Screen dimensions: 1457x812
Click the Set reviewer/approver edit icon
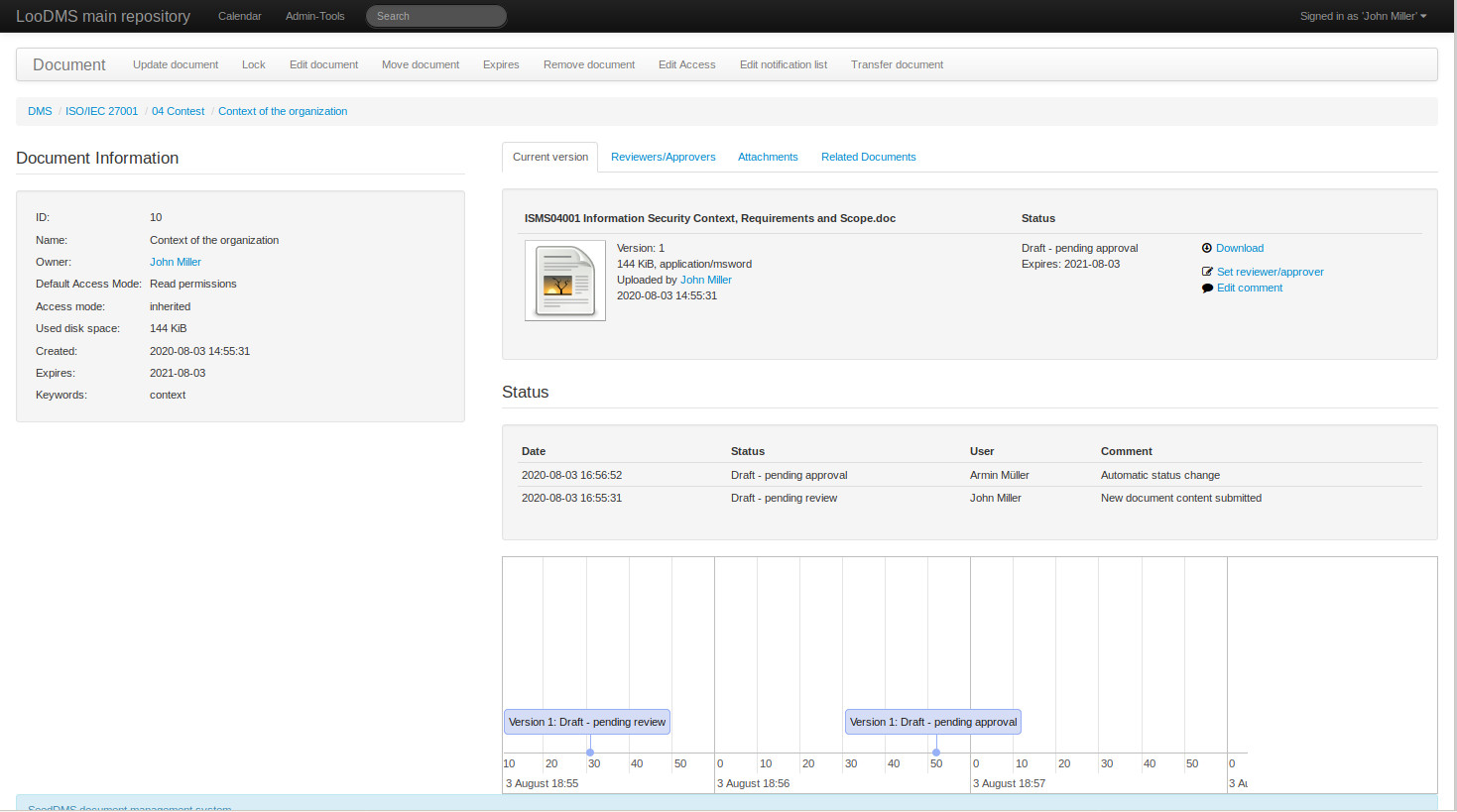1207,272
